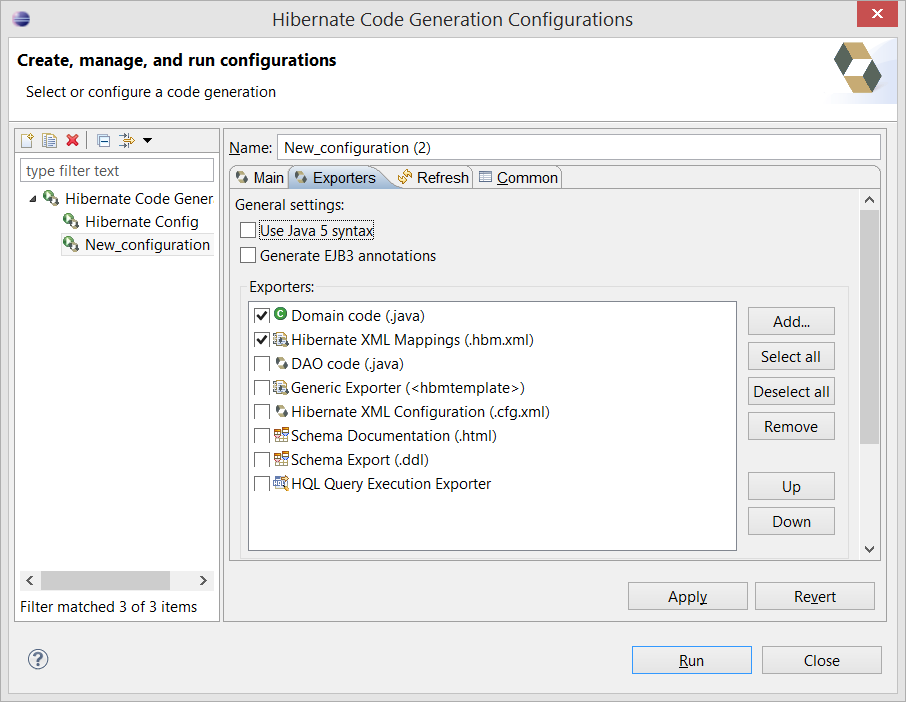Click the Generic Exporter icon

click(281, 387)
